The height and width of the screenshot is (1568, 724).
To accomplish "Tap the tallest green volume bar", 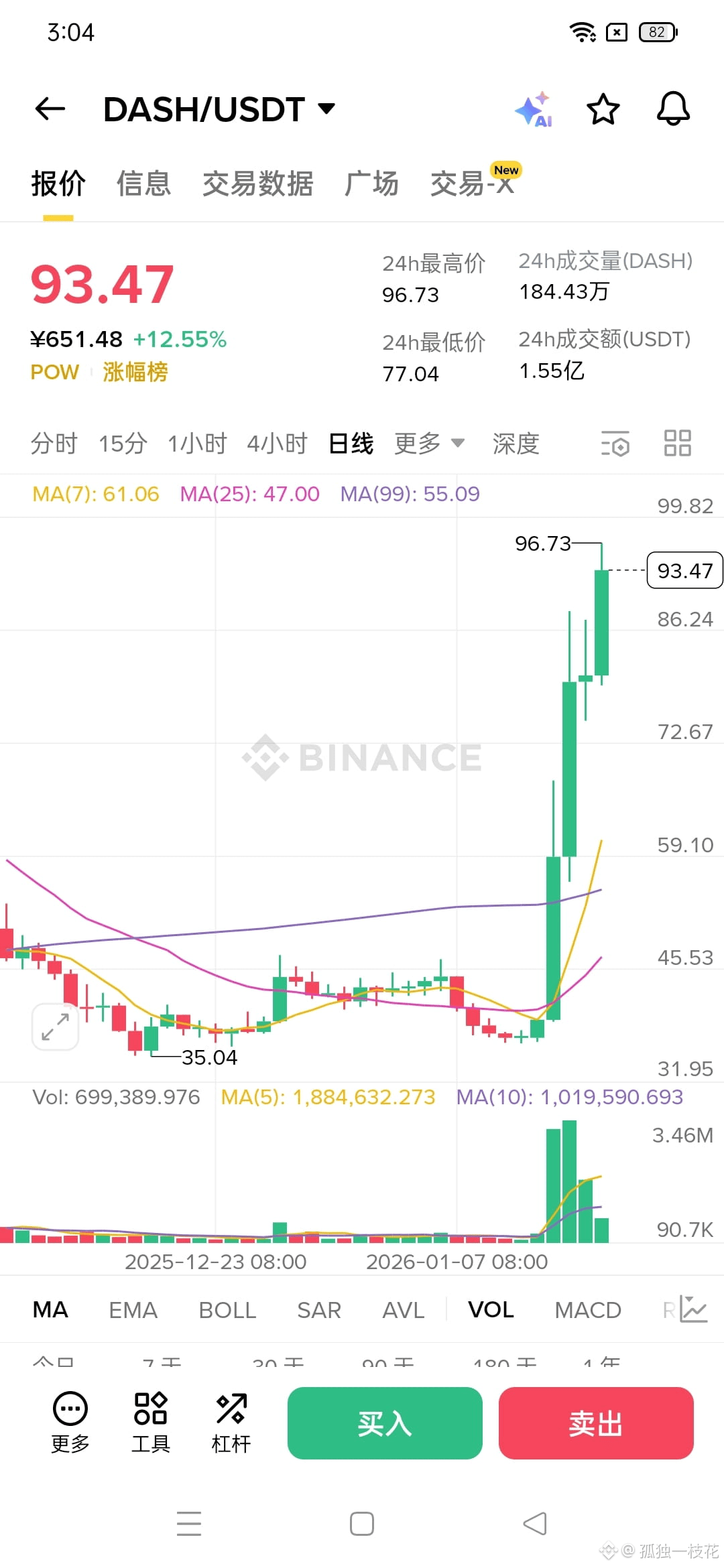I will pyautogui.click(x=569, y=1181).
